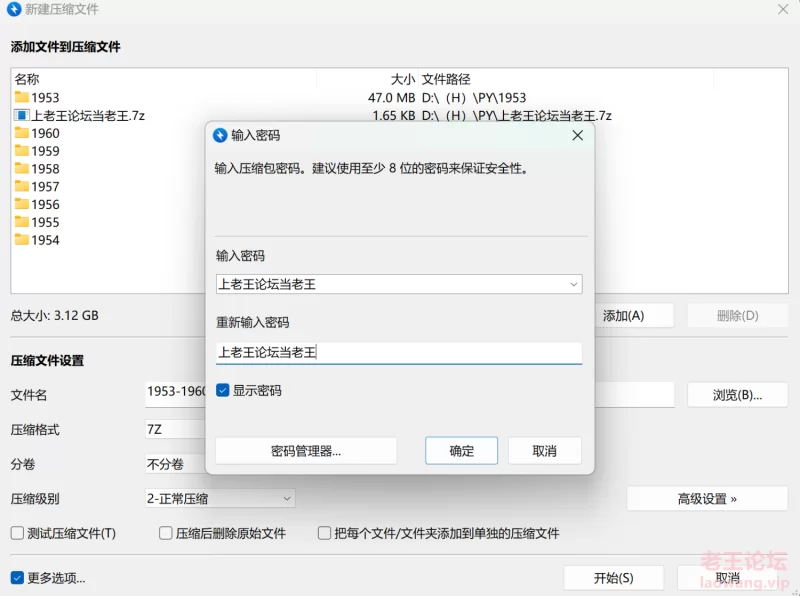Open the 高级设置 expander button
The height and width of the screenshot is (596, 800).
click(707, 499)
